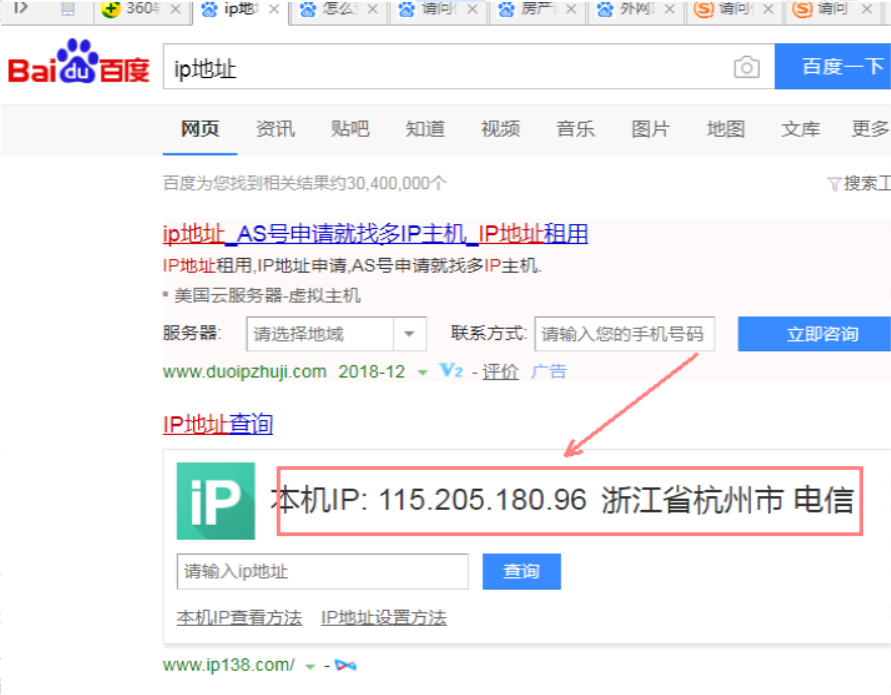Open the mobile device icon in browser toolbar
The width and height of the screenshot is (891, 695).
(x=68, y=9)
